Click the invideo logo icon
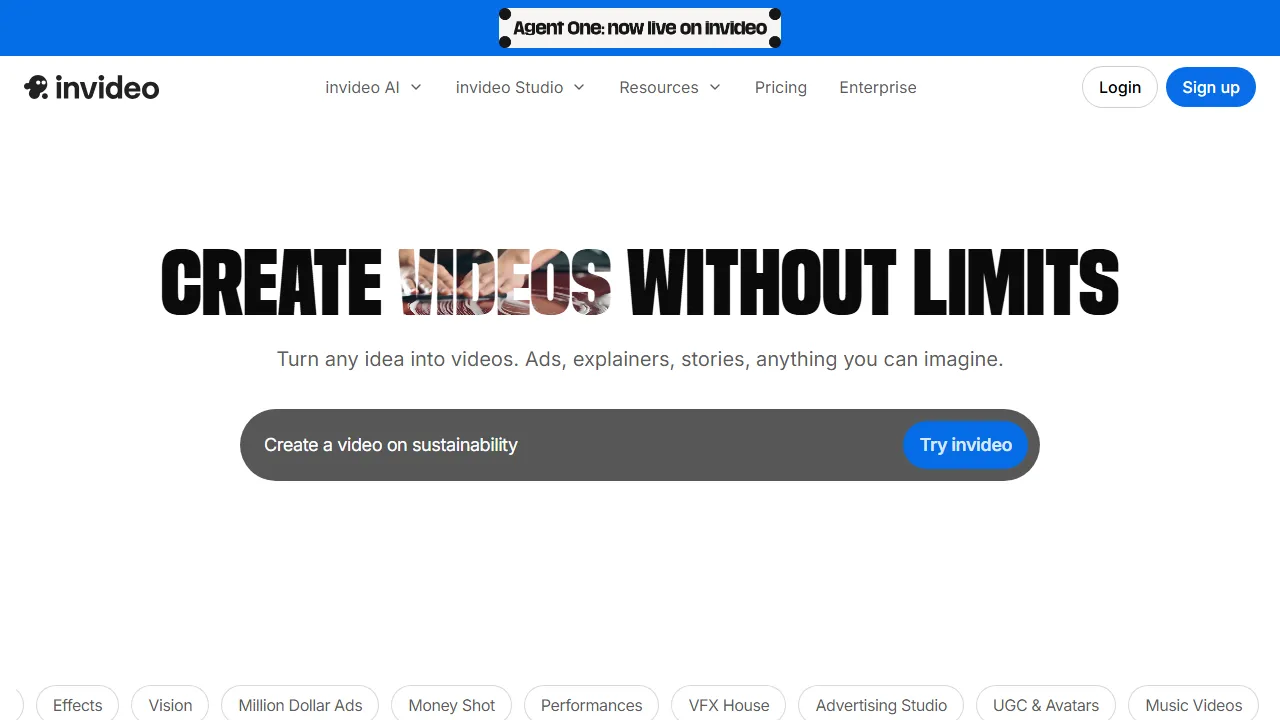 pos(36,87)
